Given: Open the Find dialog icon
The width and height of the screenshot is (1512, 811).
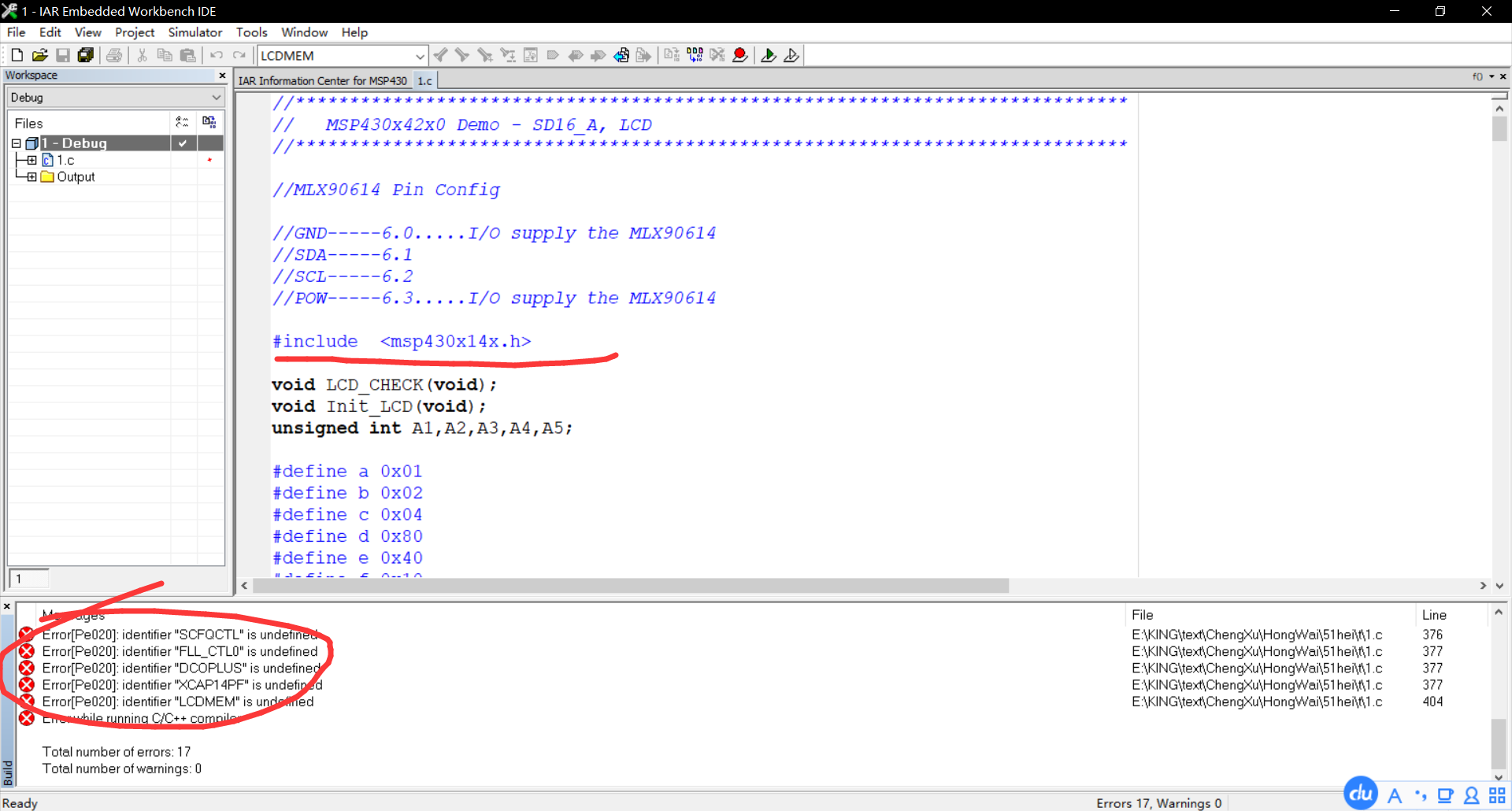Looking at the screenshot, I should click(x=485, y=55).
